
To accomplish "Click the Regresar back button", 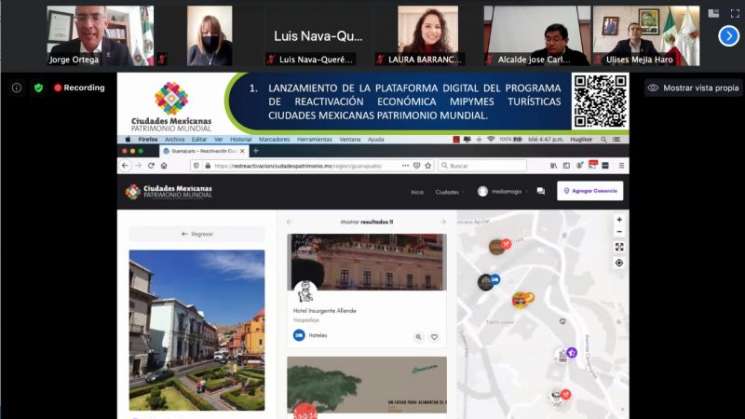I will point(197,234).
